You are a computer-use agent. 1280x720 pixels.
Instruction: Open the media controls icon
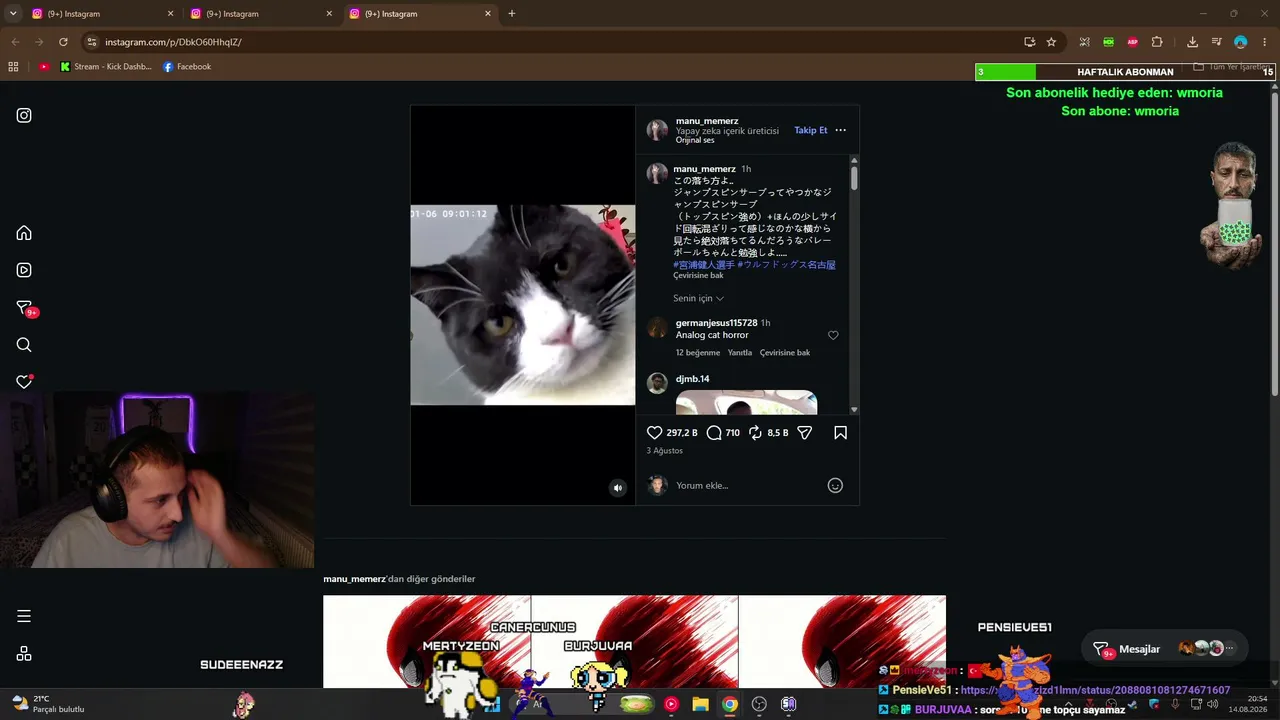(x=1216, y=42)
